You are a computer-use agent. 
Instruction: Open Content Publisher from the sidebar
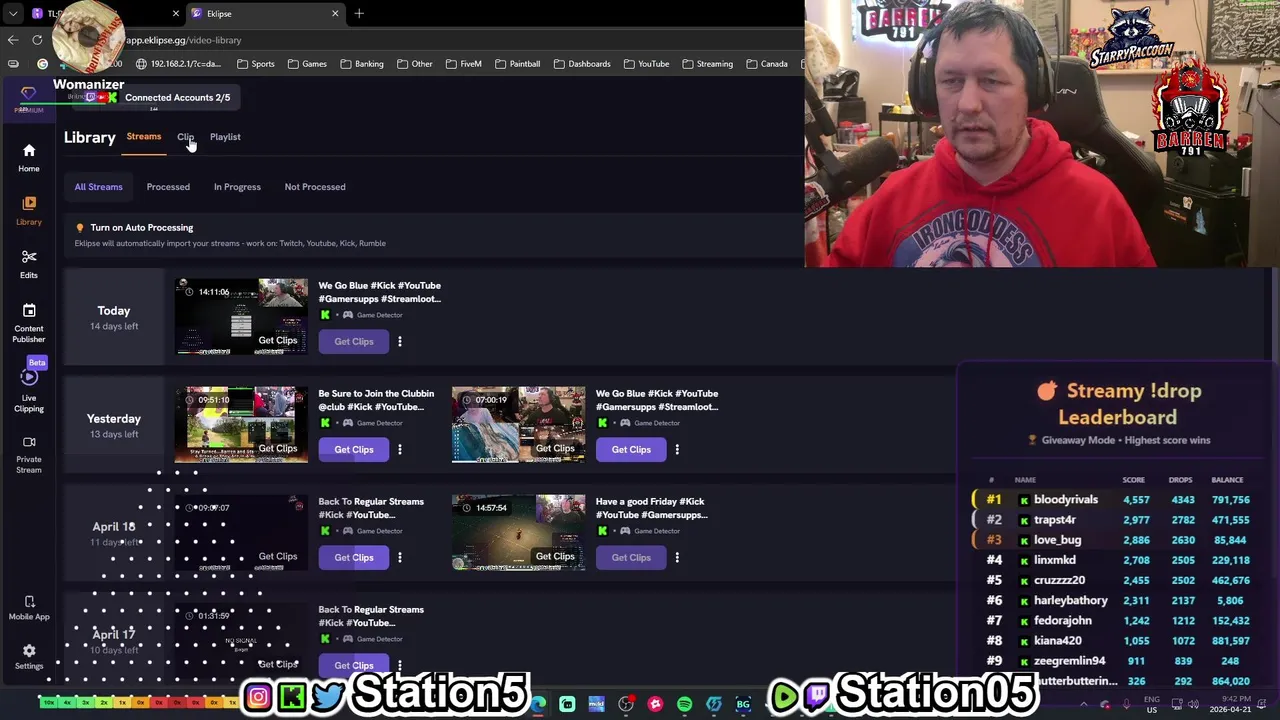[x=28, y=323]
